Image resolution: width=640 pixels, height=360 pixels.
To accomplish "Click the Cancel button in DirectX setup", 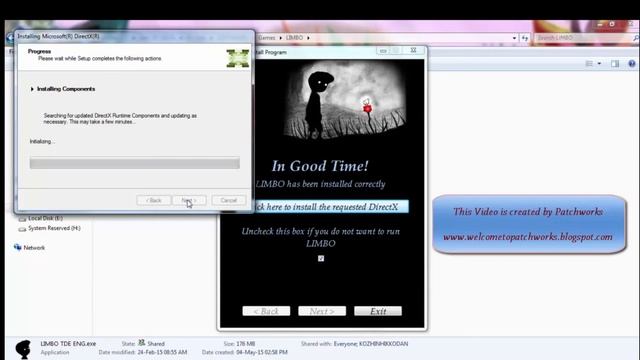I will (x=229, y=200).
